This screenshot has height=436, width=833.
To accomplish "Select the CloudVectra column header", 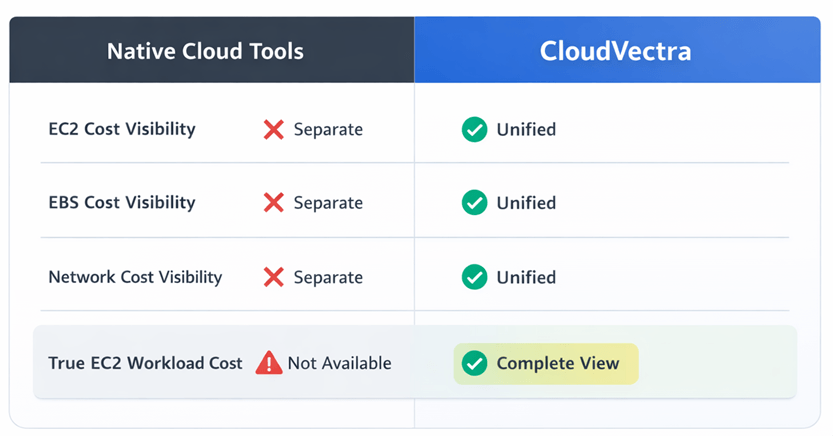I will click(x=617, y=50).
